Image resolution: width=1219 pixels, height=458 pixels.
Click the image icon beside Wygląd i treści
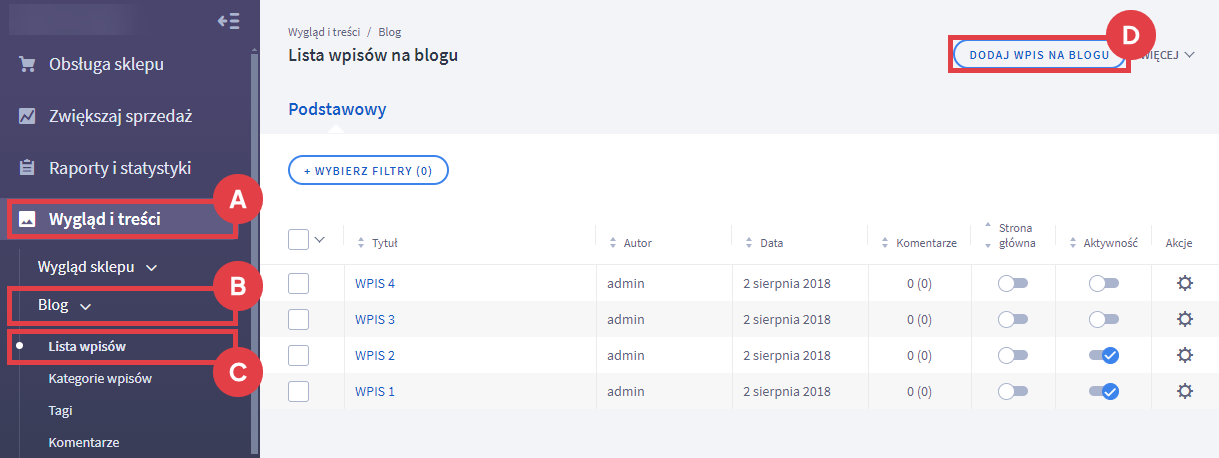[28, 219]
